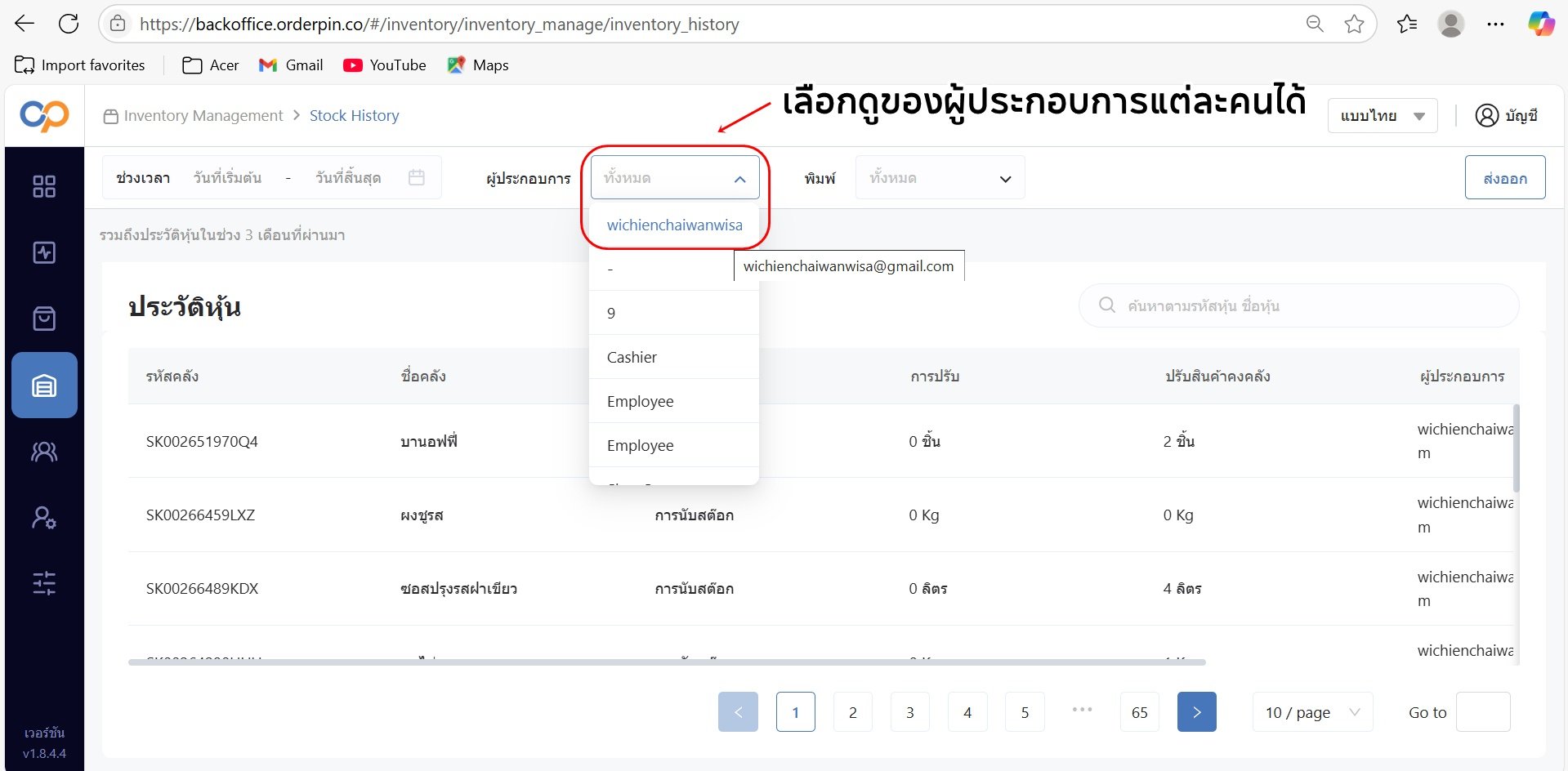Click the ปรับสินค้าคงคลัง column header
This screenshot has height=771, width=1568.
click(1217, 377)
